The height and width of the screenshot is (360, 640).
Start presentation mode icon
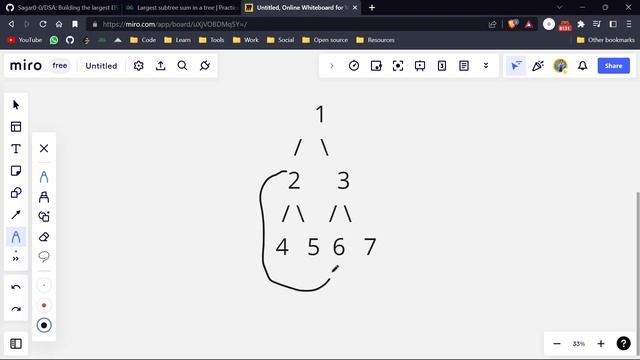pos(420,66)
